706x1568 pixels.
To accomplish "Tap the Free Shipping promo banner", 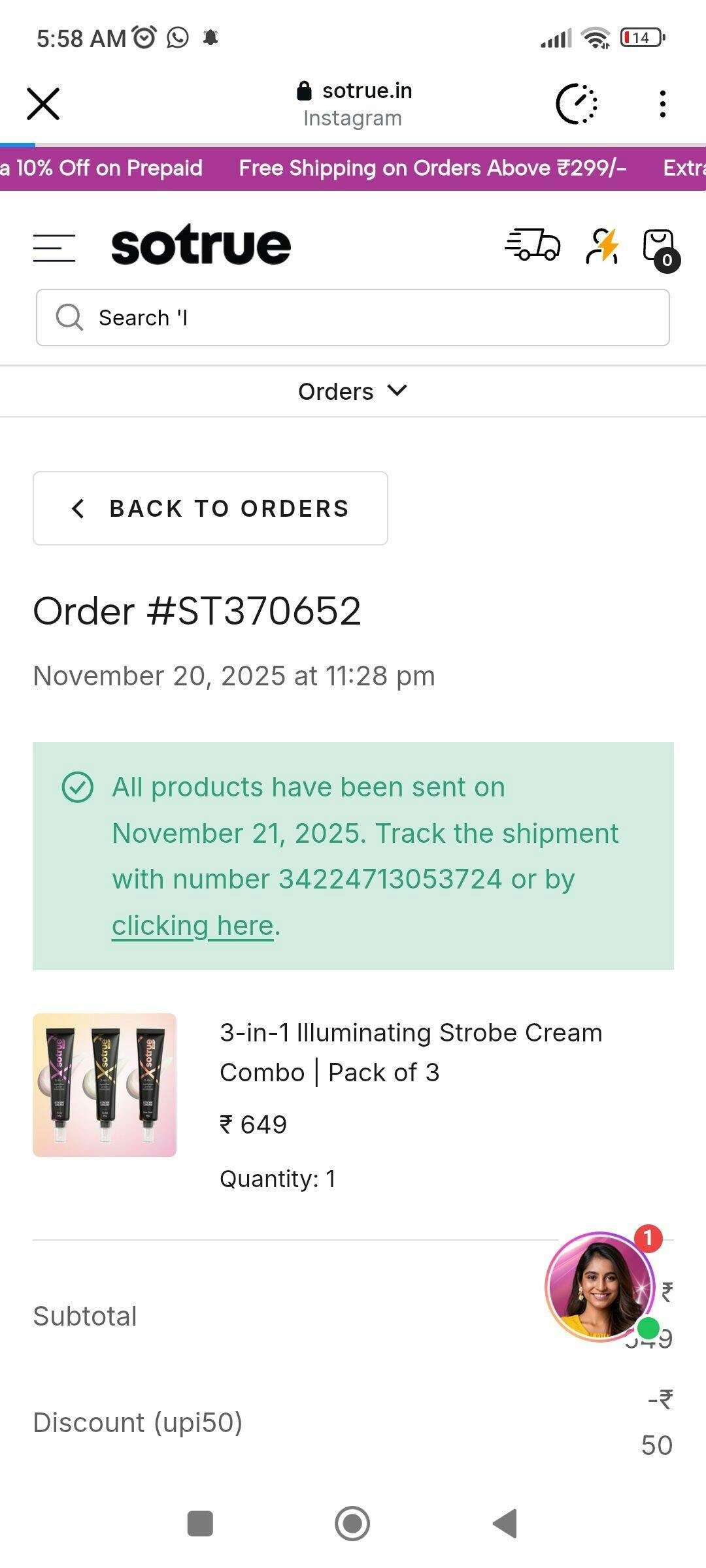I will (433, 169).
